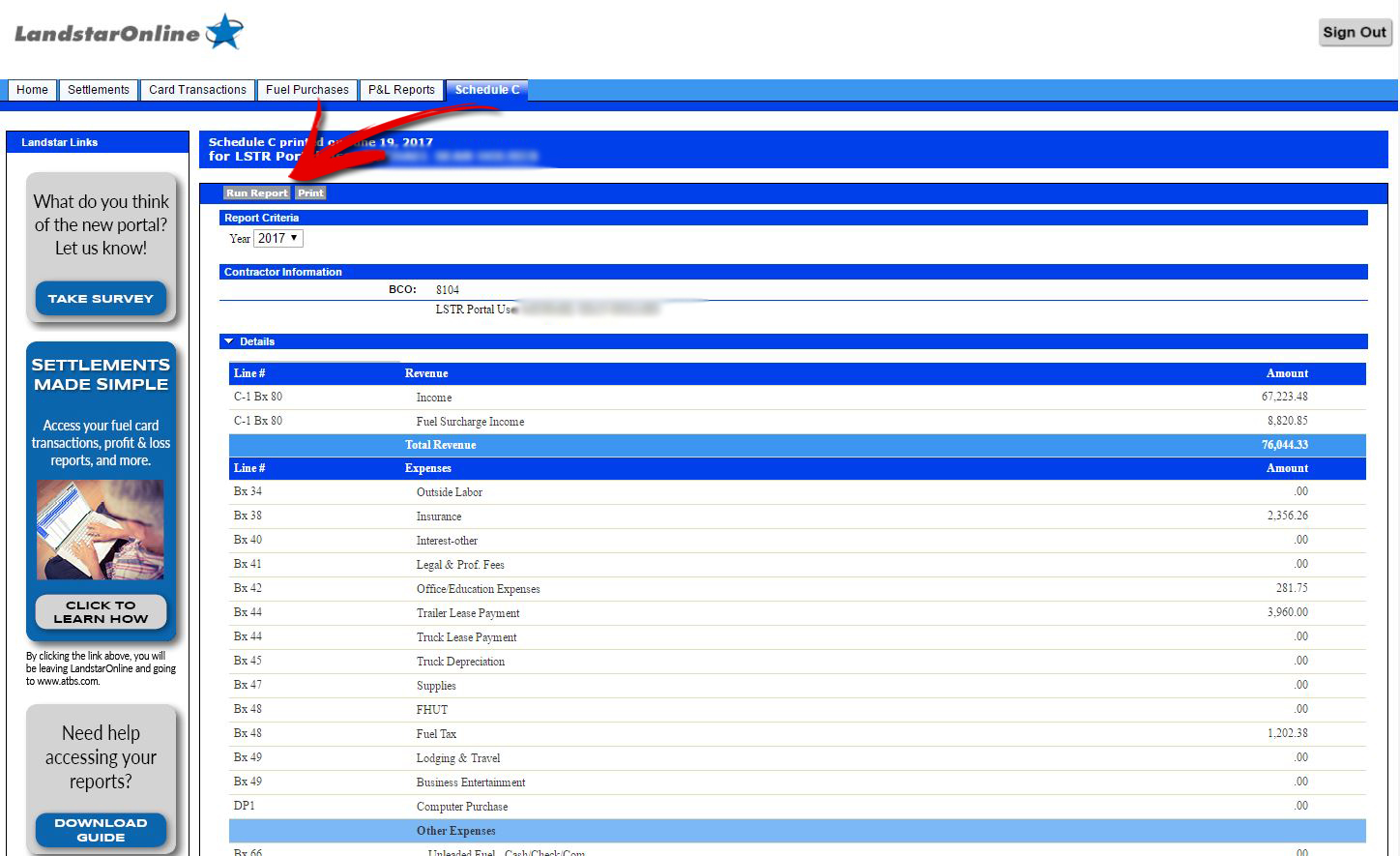1400x856 pixels.
Task: Click the Contractor Information header
Action: pyautogui.click(x=793, y=272)
